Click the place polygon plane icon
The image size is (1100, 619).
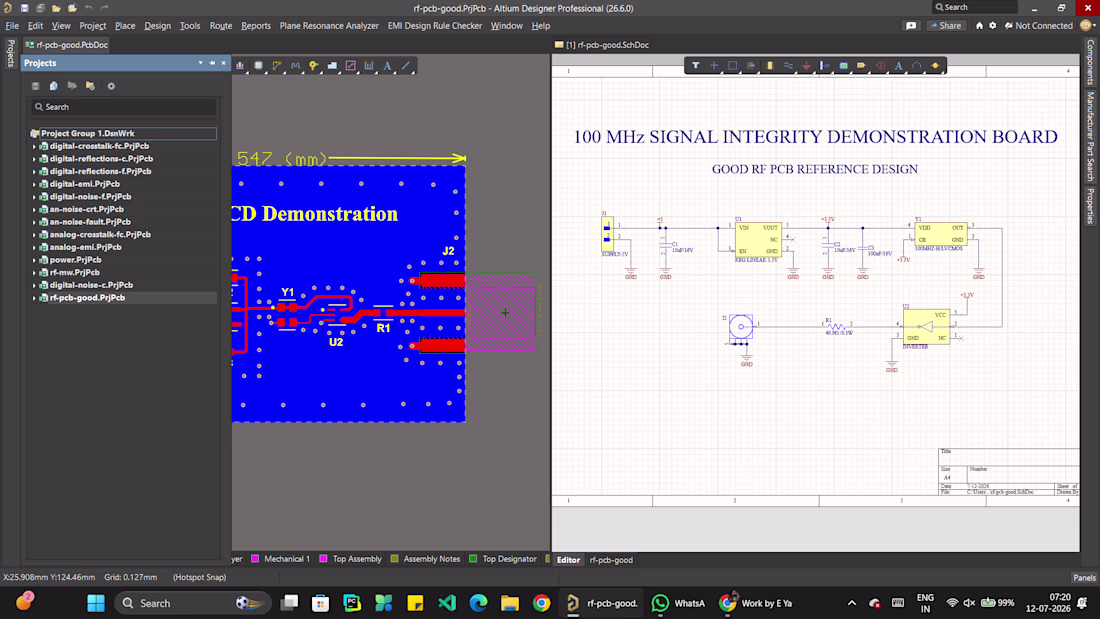click(333, 65)
